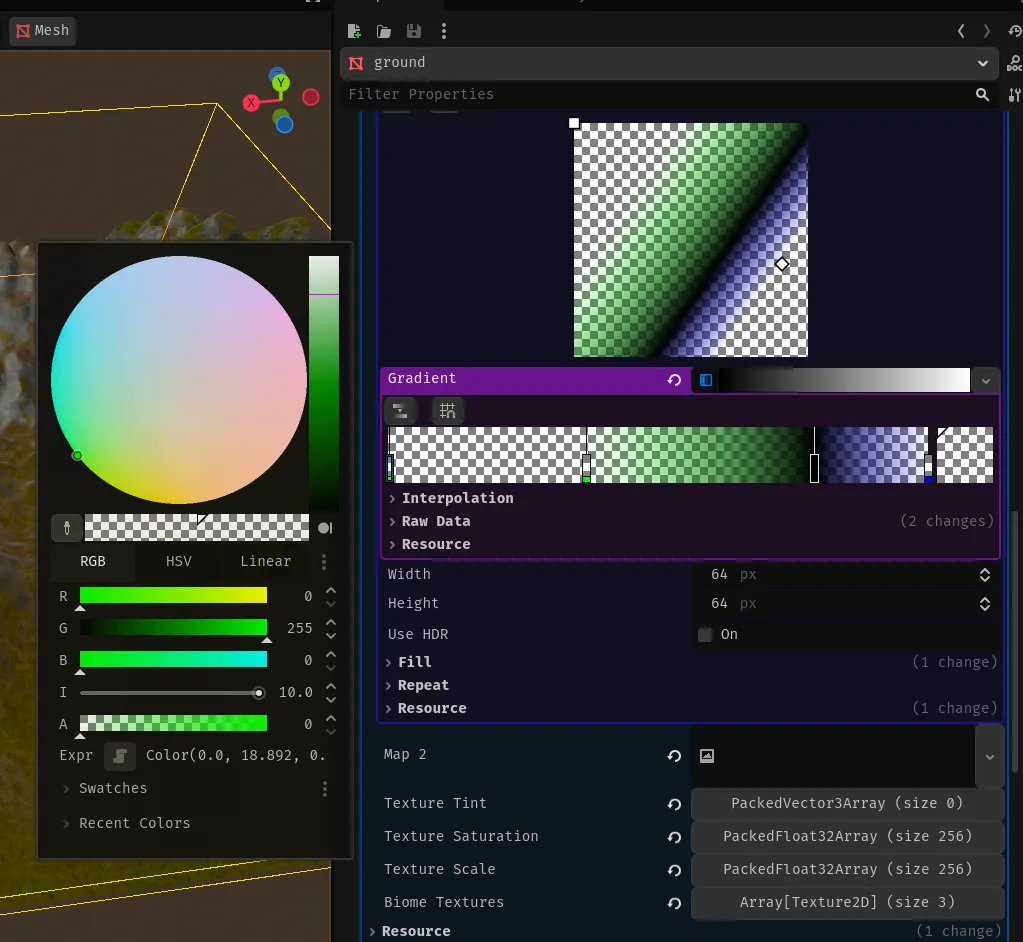Toggle gradient grid snapping
This screenshot has height=942, width=1023.
pos(447,410)
